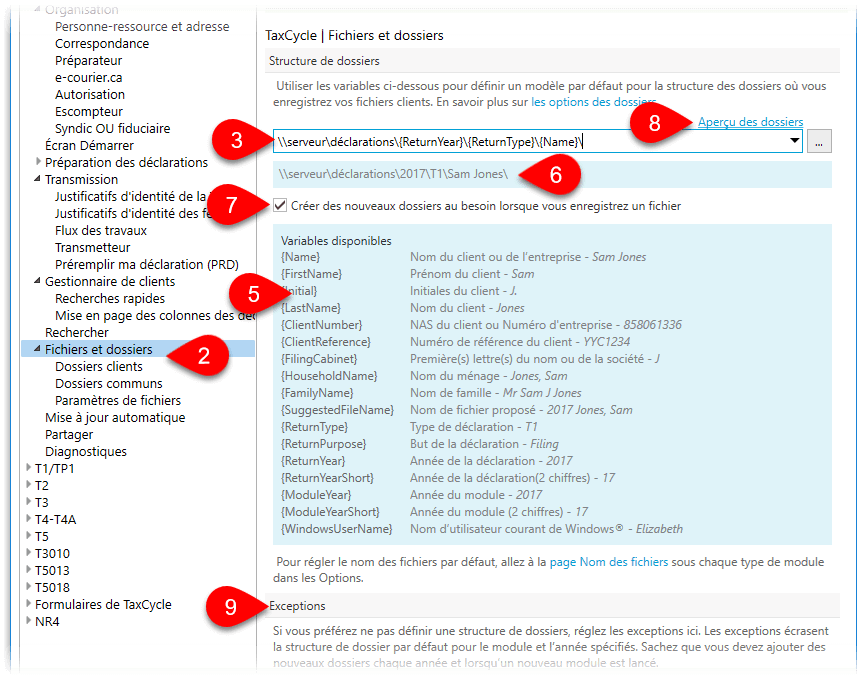Select Personne-ressource et adresse

(x=142, y=26)
